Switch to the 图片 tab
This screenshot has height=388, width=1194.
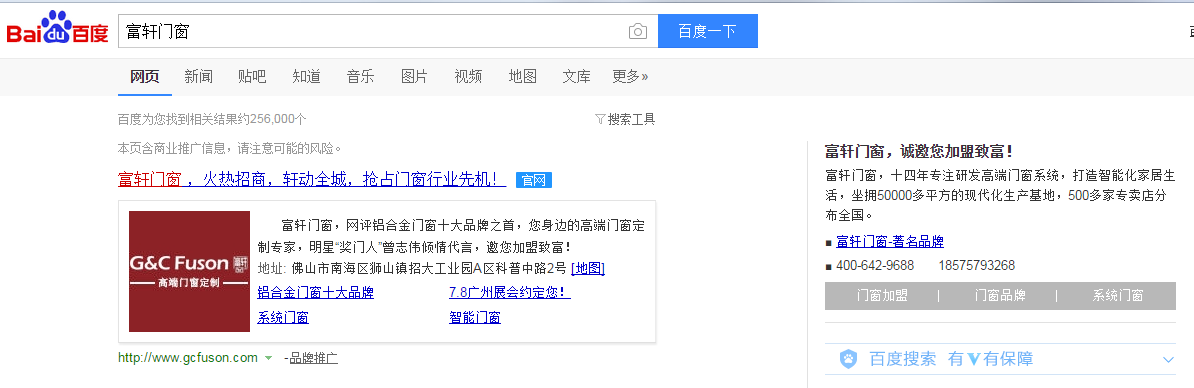[x=414, y=76]
